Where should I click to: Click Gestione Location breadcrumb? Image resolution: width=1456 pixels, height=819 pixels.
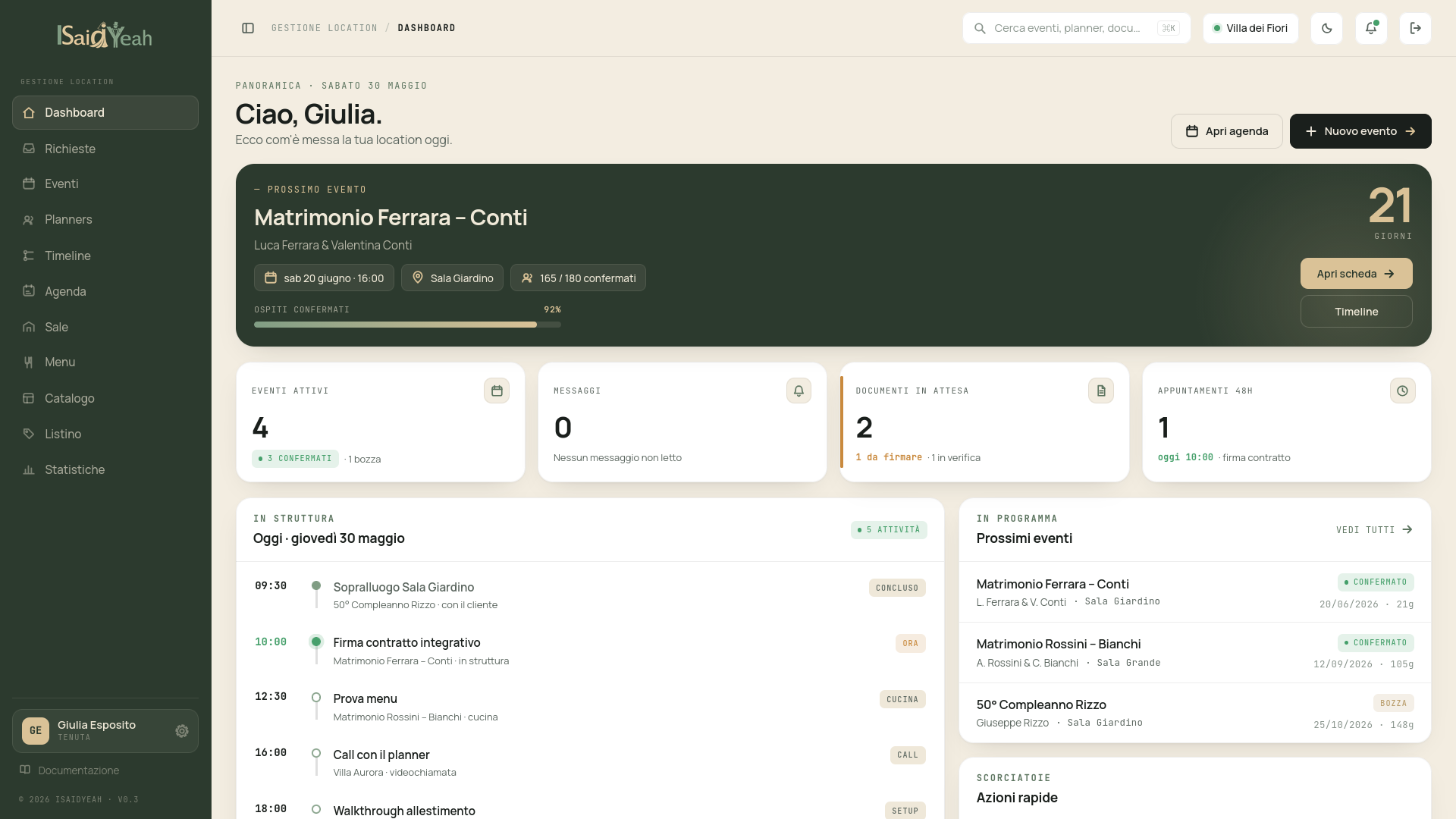pos(324,28)
